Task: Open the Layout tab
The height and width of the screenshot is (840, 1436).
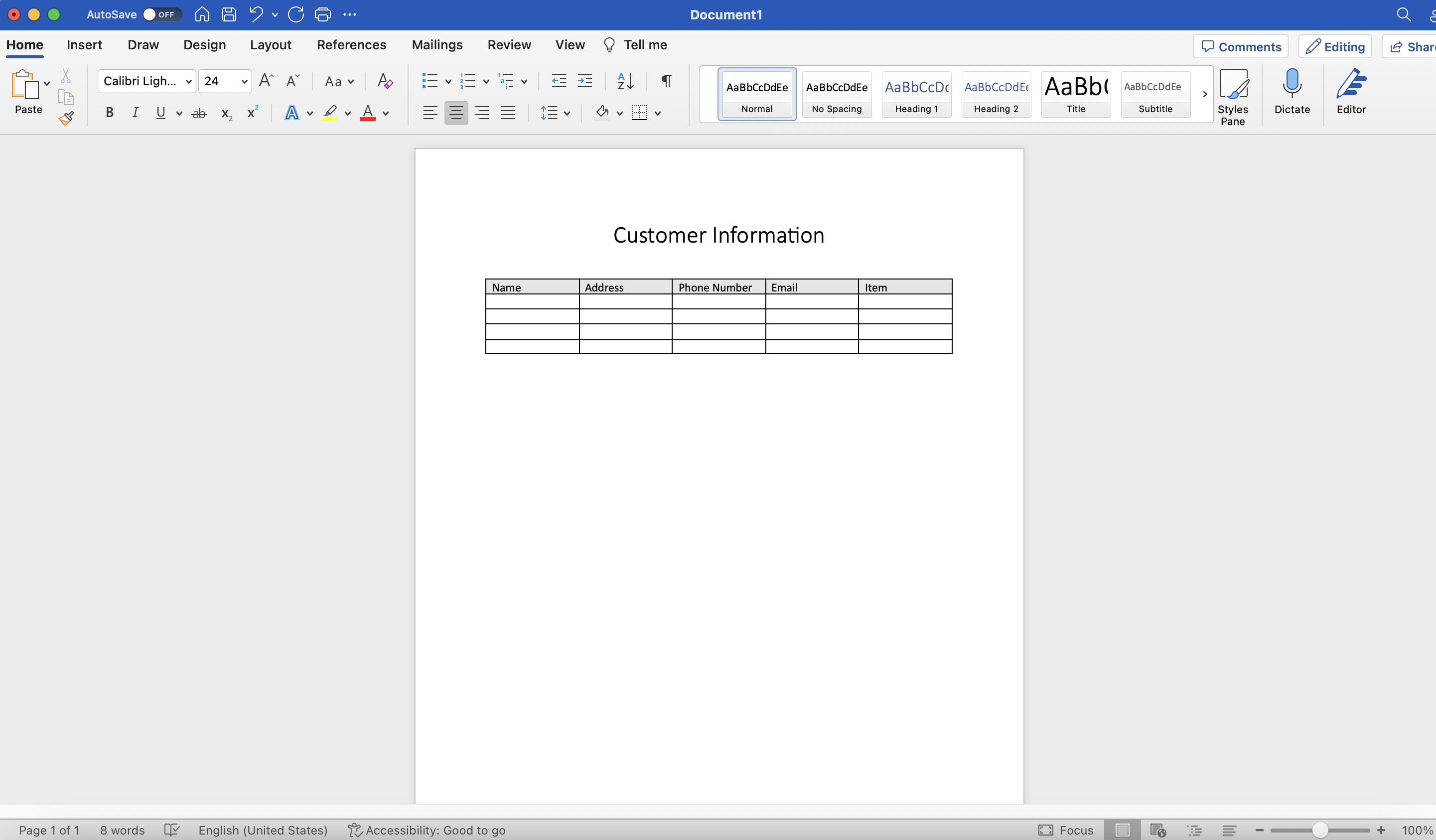Action: coord(271,45)
